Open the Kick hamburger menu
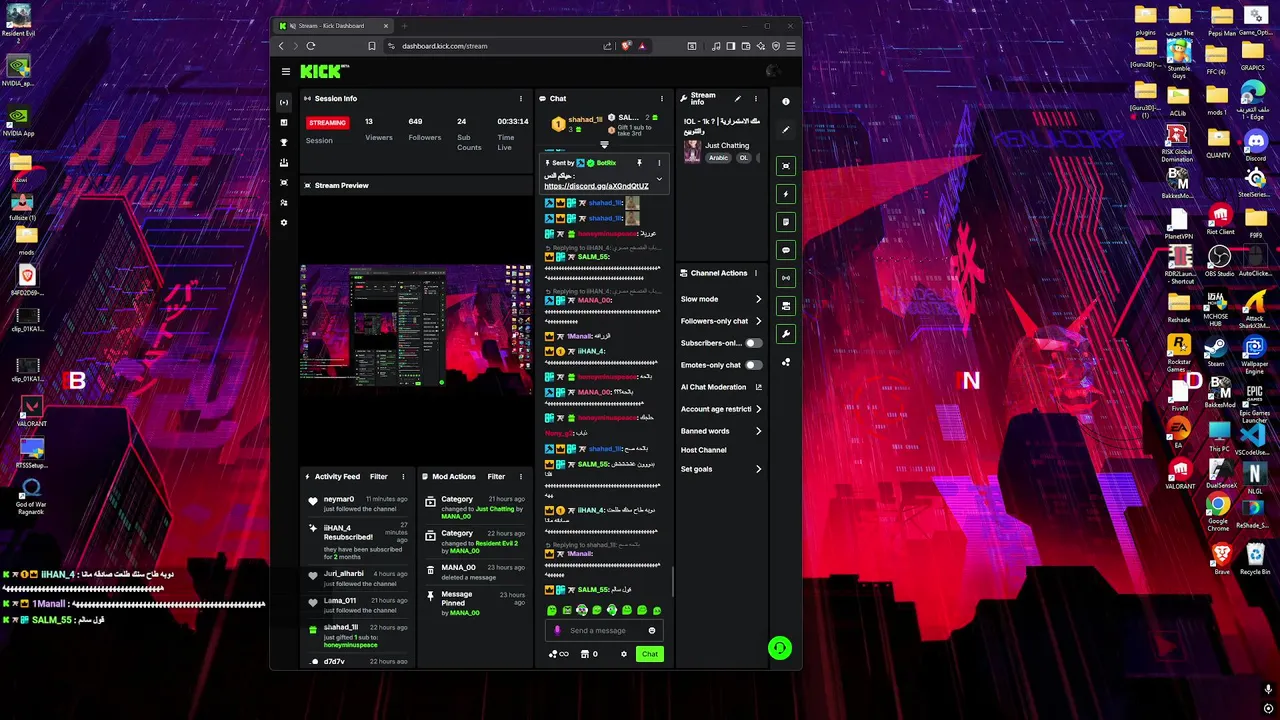 [x=286, y=71]
